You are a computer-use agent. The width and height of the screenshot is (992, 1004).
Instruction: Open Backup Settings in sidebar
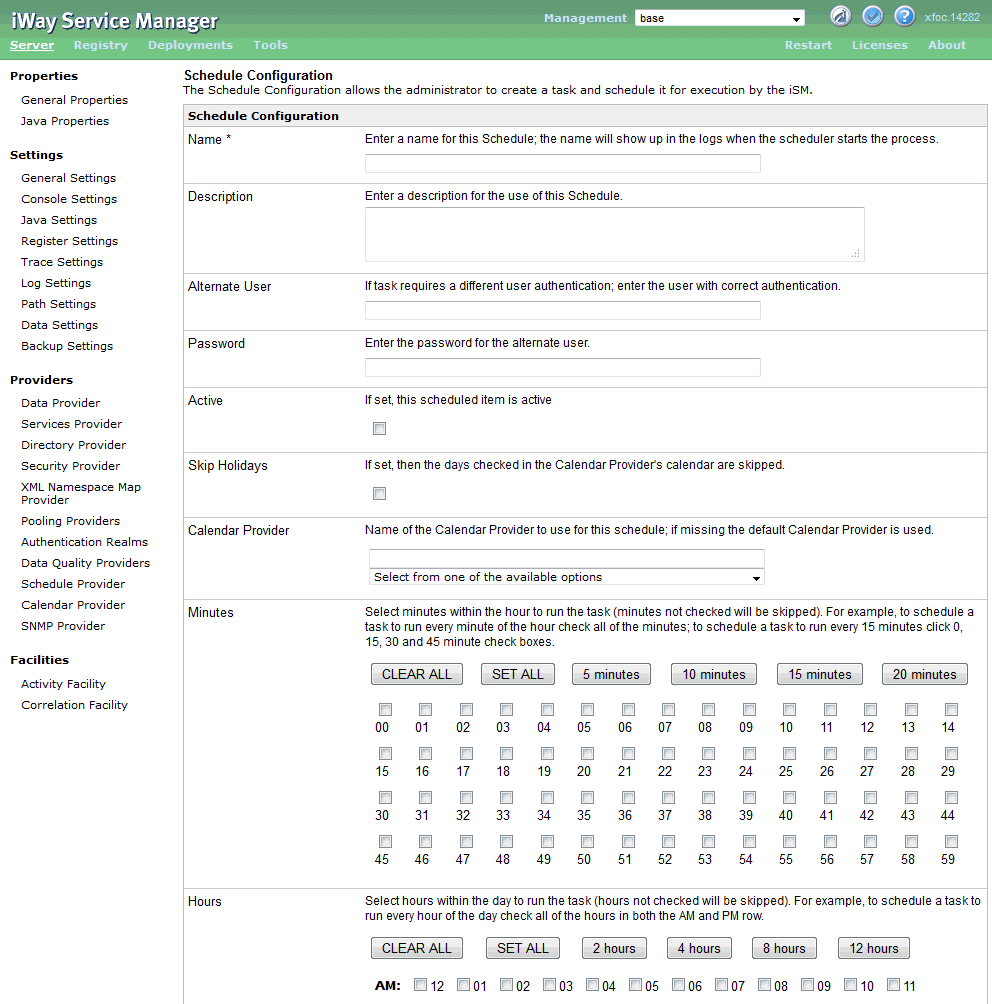[x=67, y=346]
